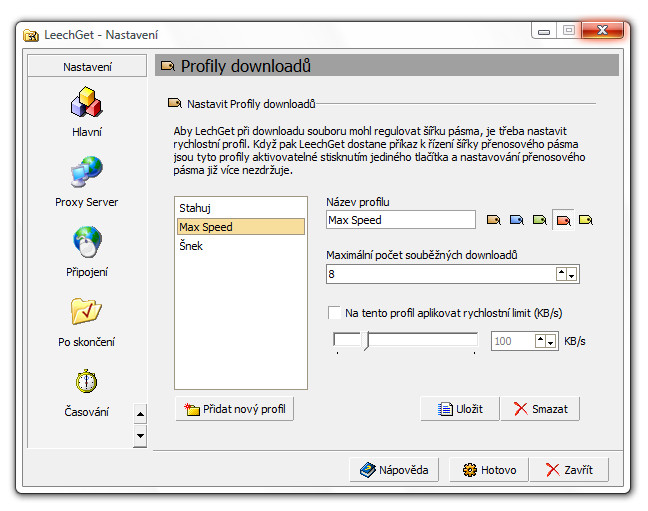Confirm settings with Hotovo button
This screenshot has height=511, width=648.
pyautogui.click(x=489, y=470)
